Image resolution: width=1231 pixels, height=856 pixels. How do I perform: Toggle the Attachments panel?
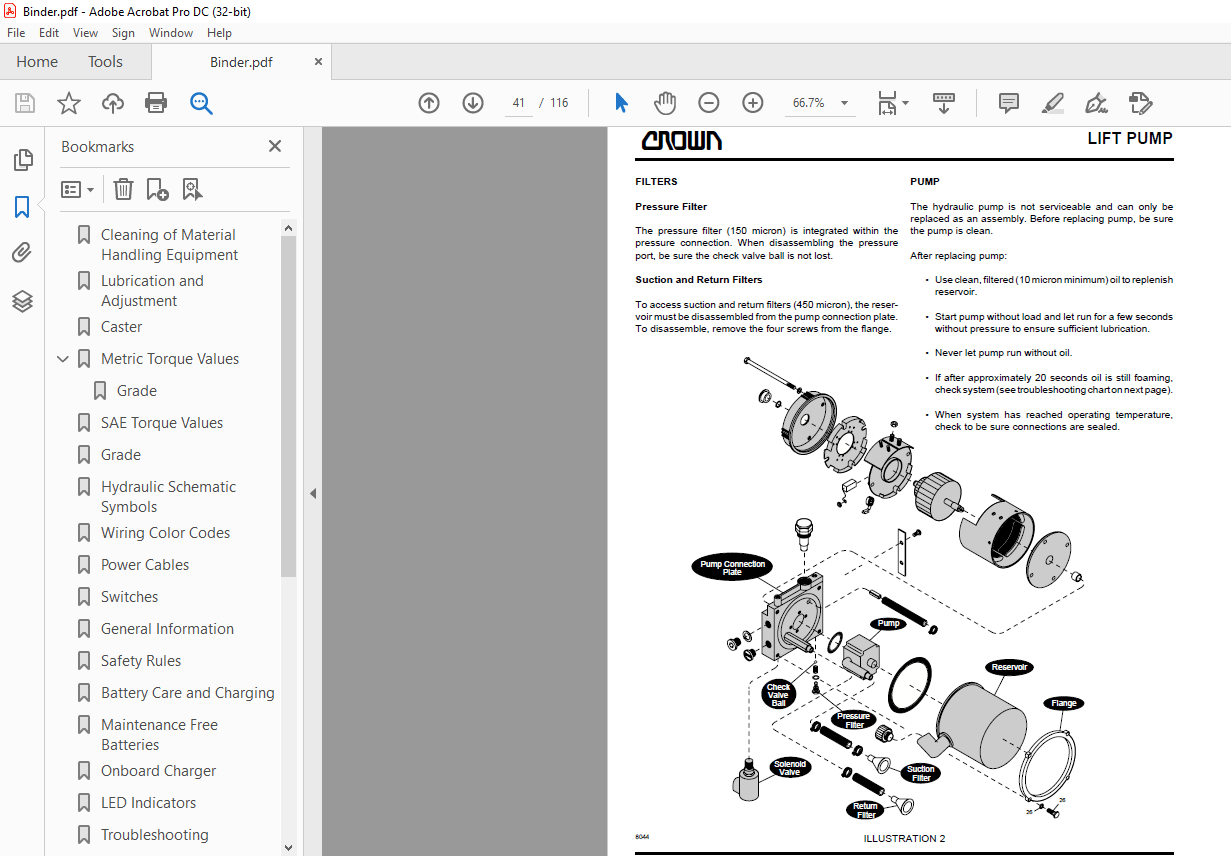pyautogui.click(x=23, y=252)
